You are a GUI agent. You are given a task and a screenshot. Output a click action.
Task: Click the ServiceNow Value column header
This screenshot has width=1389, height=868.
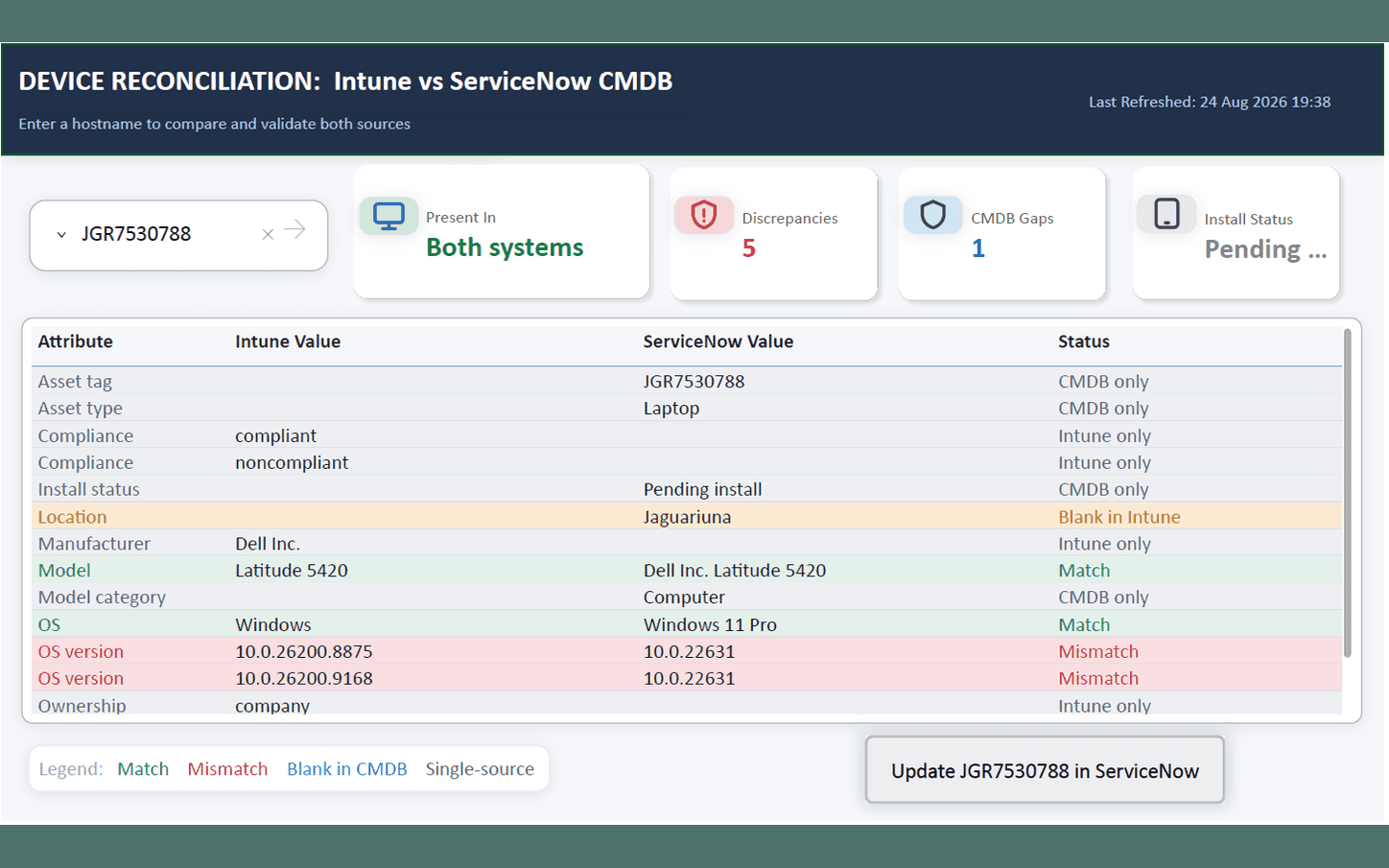click(718, 341)
